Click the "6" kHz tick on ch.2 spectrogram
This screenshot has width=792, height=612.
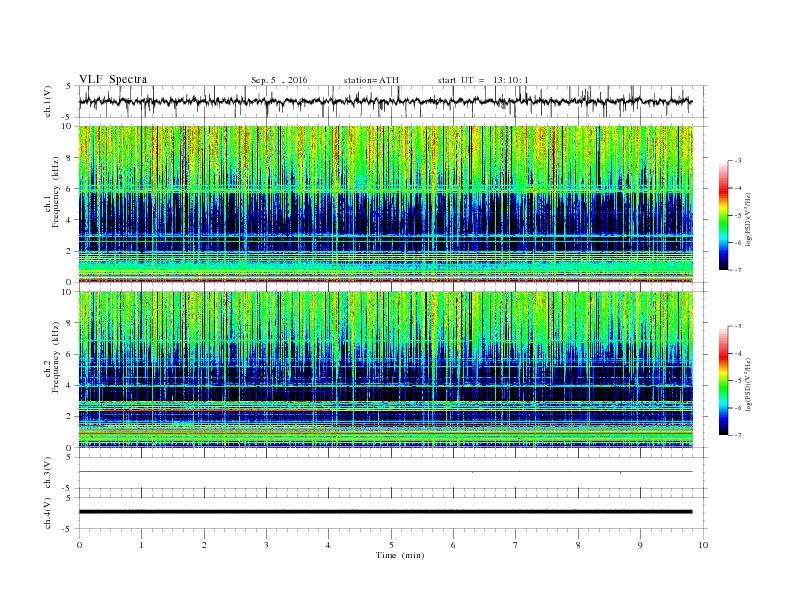tap(69, 354)
